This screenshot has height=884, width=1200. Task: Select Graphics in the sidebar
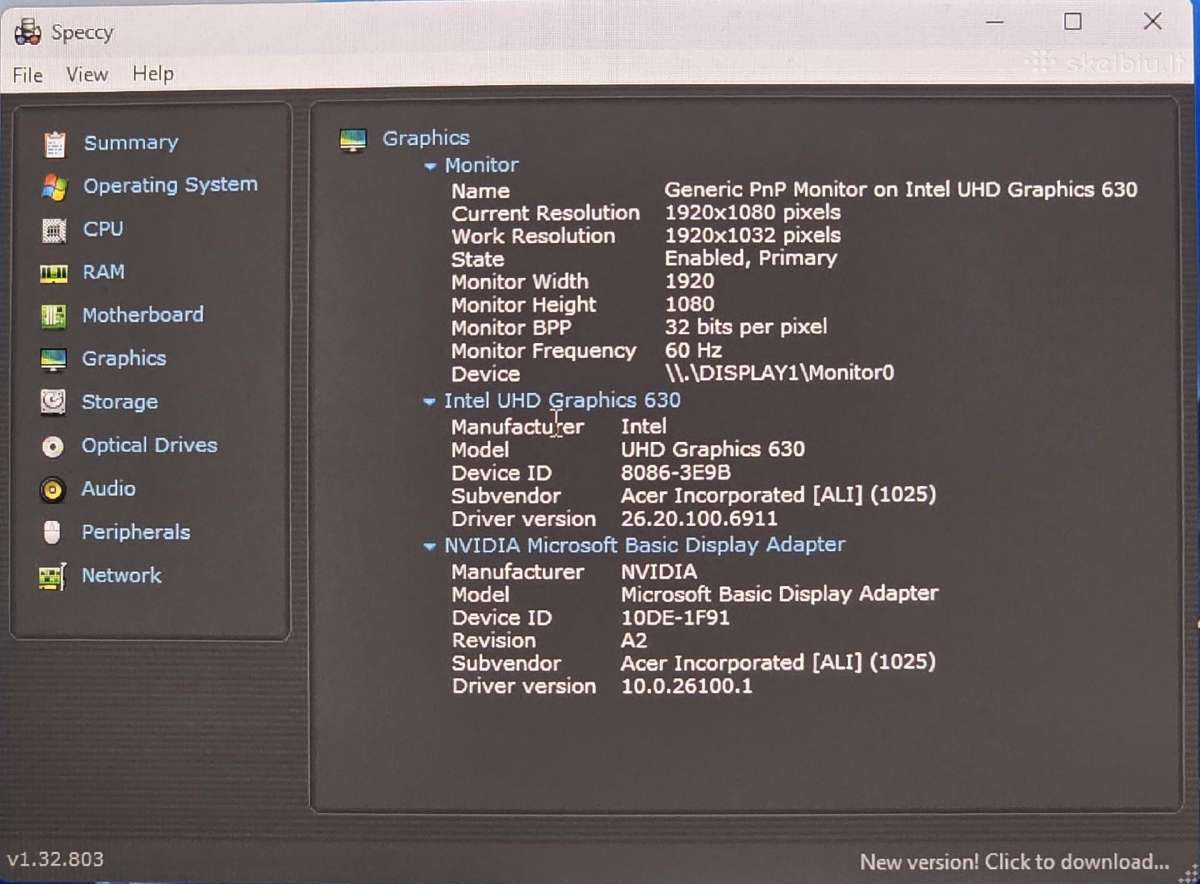124,358
